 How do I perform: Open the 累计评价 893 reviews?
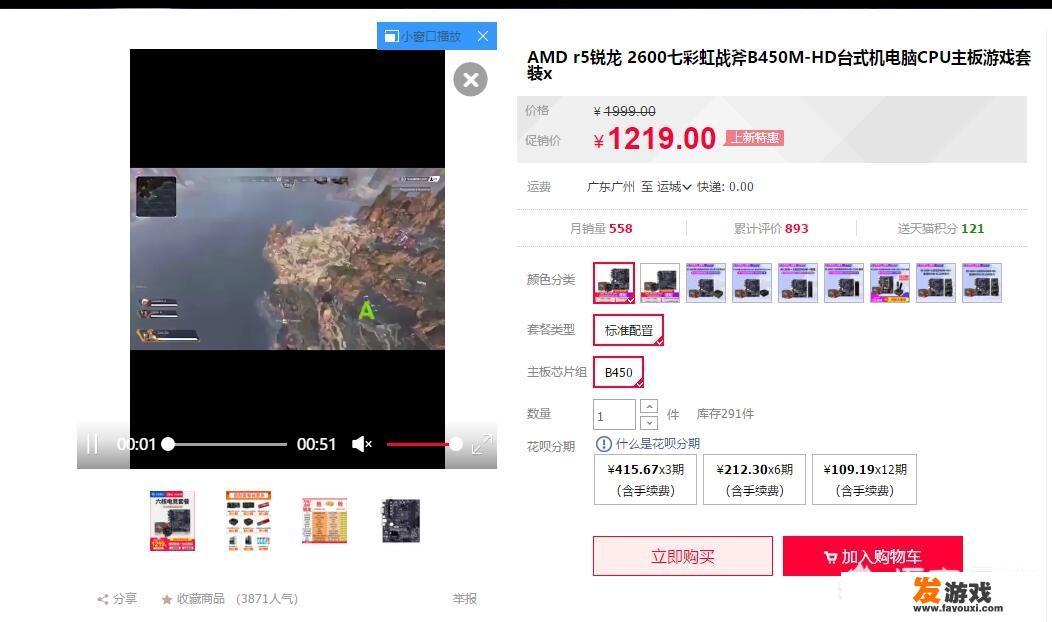point(771,228)
